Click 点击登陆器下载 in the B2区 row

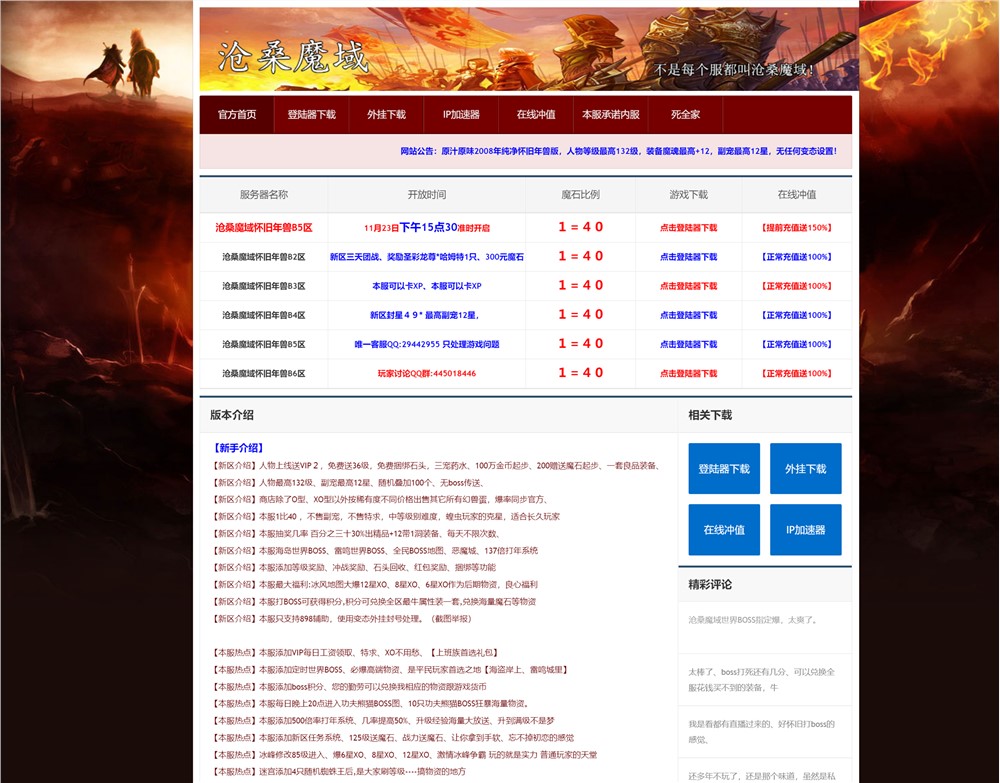point(688,257)
